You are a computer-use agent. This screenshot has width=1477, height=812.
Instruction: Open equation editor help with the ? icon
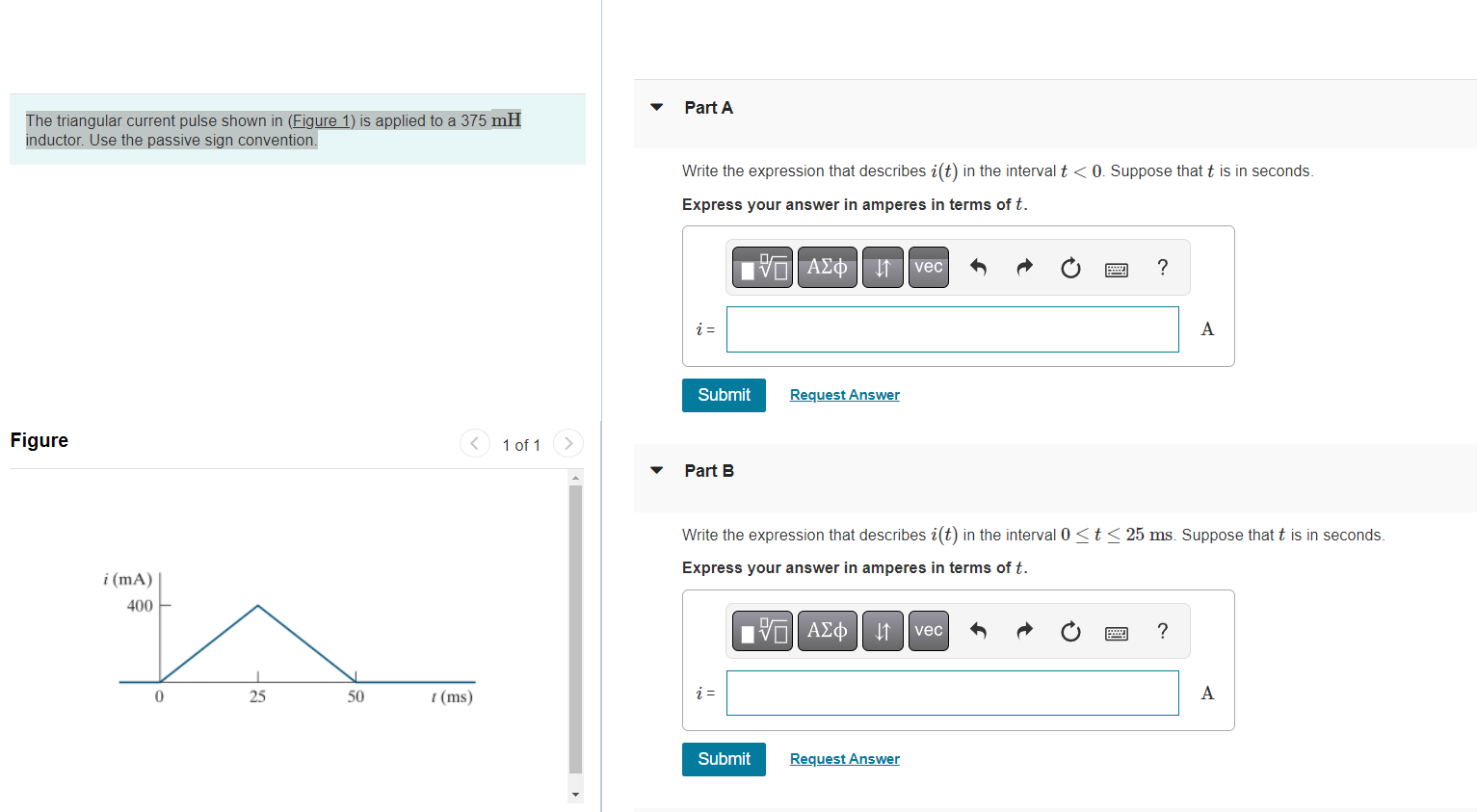pyautogui.click(x=1163, y=268)
